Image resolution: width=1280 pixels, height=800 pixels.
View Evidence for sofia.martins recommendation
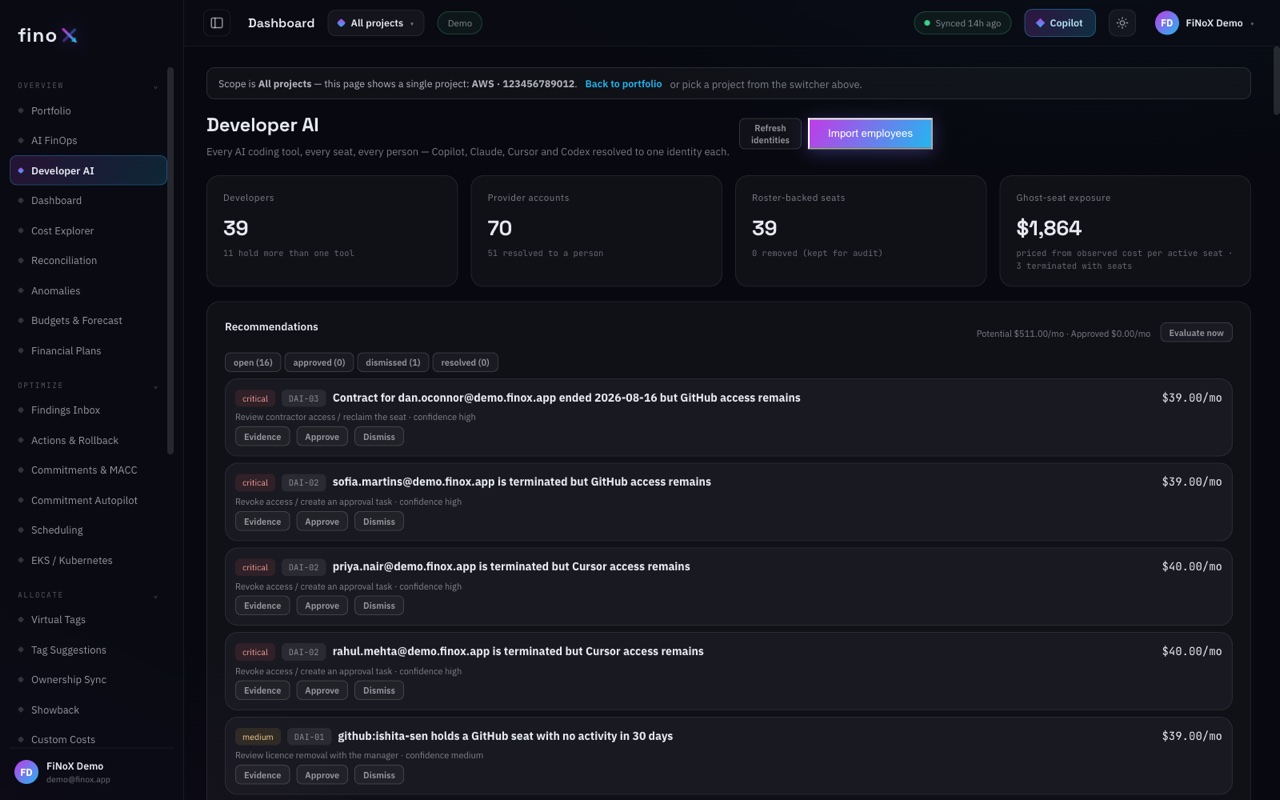(x=262, y=521)
